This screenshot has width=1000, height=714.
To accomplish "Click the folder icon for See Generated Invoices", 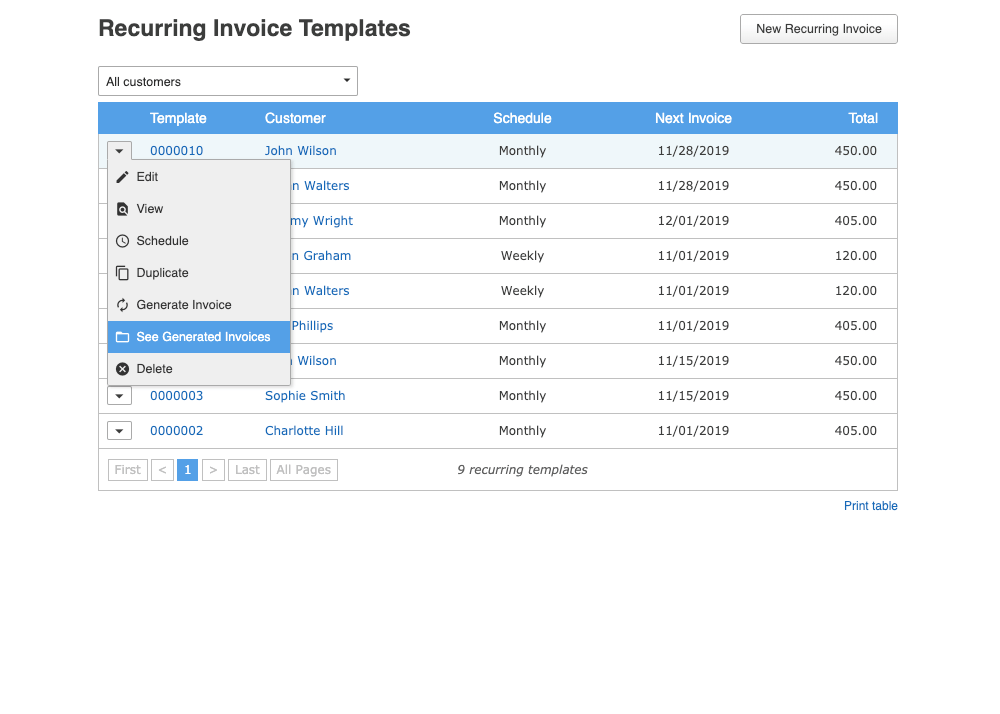I will [x=122, y=337].
